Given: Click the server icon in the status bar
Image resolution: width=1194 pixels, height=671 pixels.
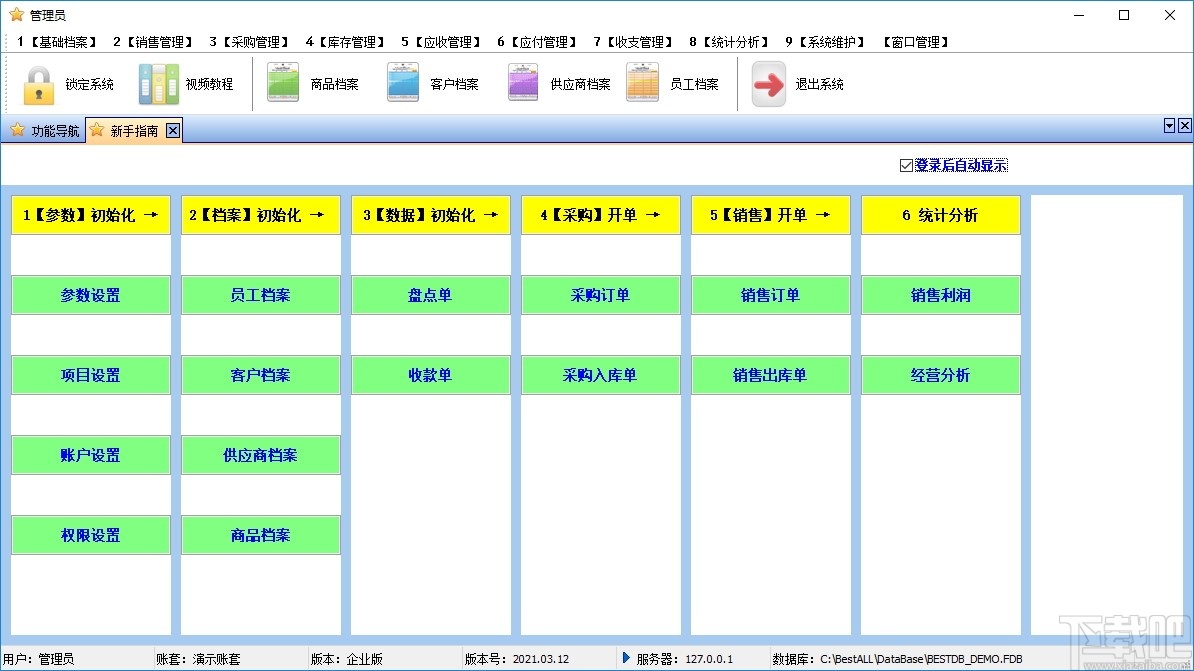Looking at the screenshot, I should coord(626,659).
